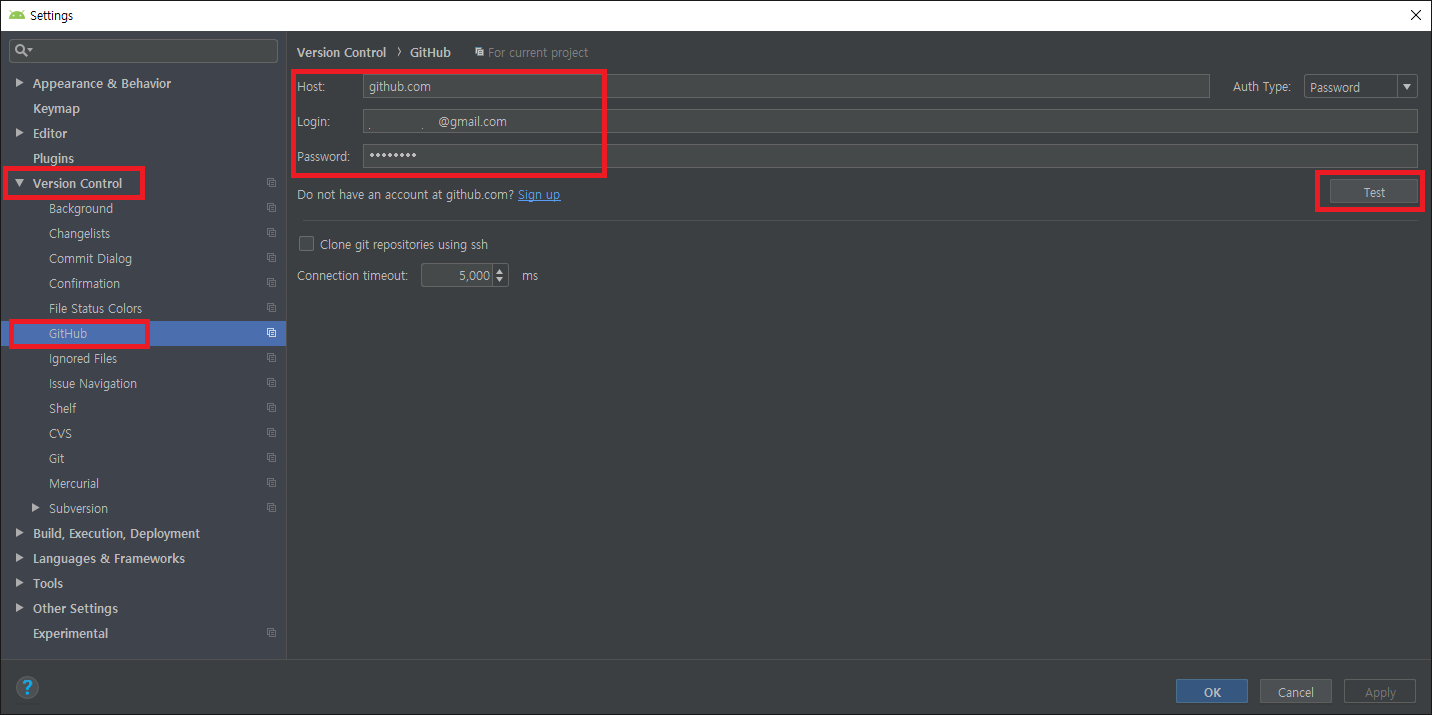Decrease connection timeout with down arrow
Image resolution: width=1432 pixels, height=715 pixels.
tap(501, 281)
